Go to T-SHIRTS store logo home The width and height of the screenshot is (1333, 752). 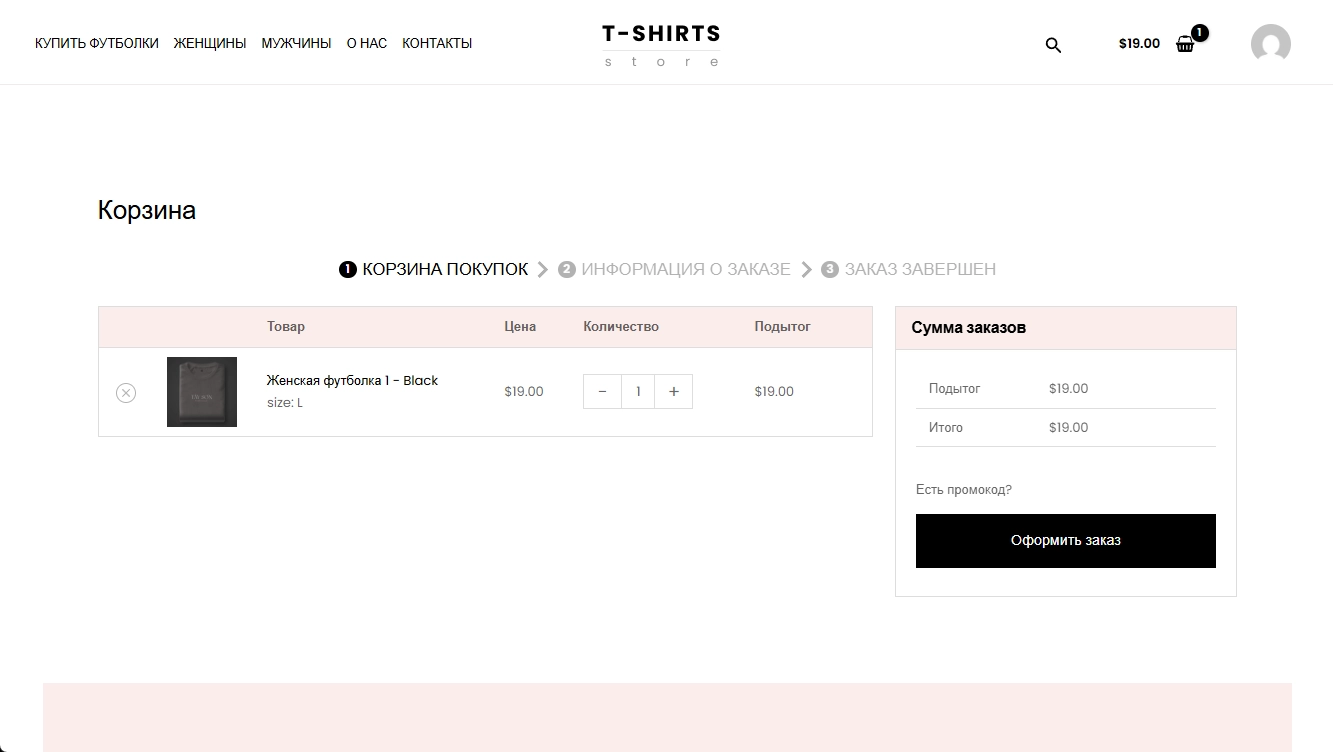click(x=661, y=44)
